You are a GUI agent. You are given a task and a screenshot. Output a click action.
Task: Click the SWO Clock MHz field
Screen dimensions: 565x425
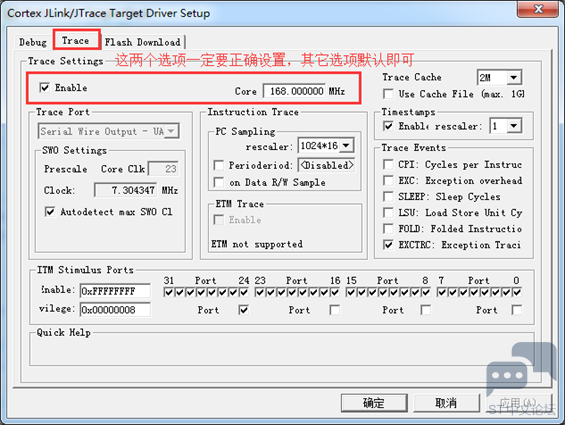[125, 190]
